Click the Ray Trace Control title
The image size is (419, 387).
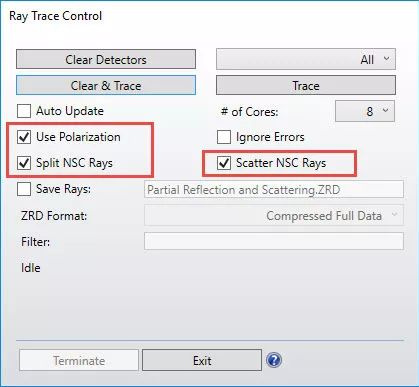click(55, 16)
